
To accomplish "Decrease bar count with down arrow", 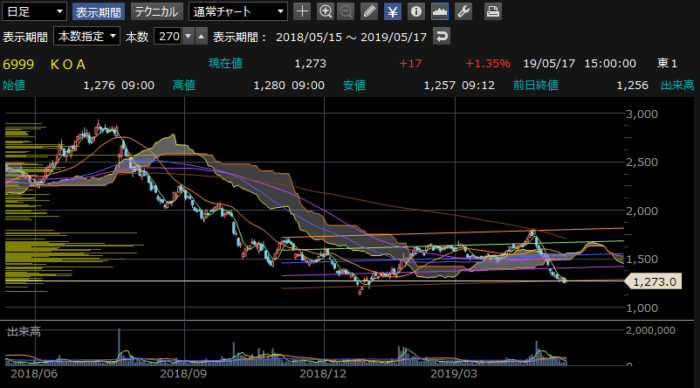I will [189, 36].
